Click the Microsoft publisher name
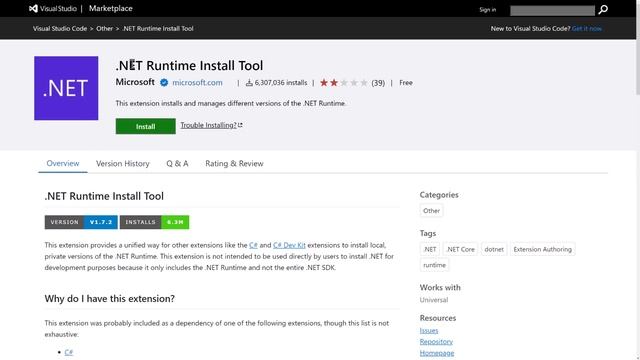640x360 pixels. click(135, 82)
